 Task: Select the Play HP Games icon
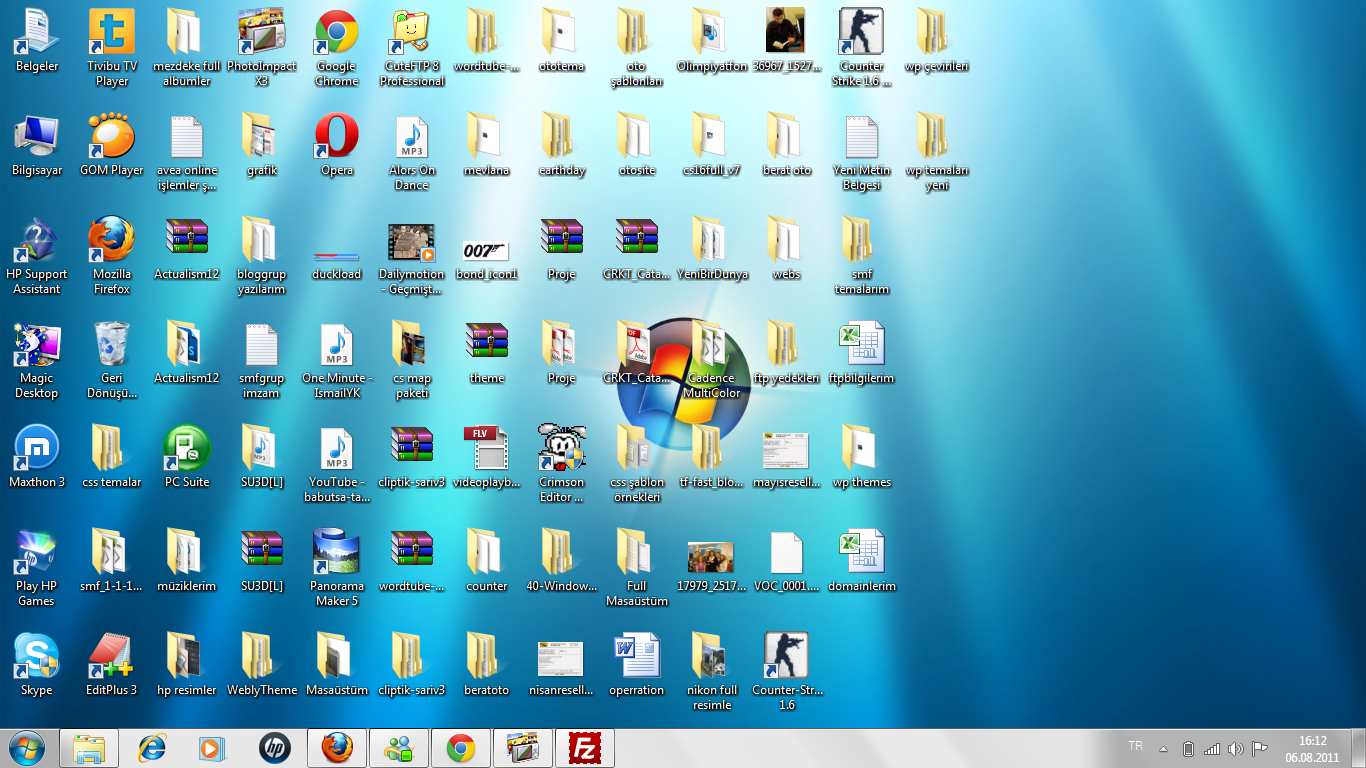click(x=37, y=567)
